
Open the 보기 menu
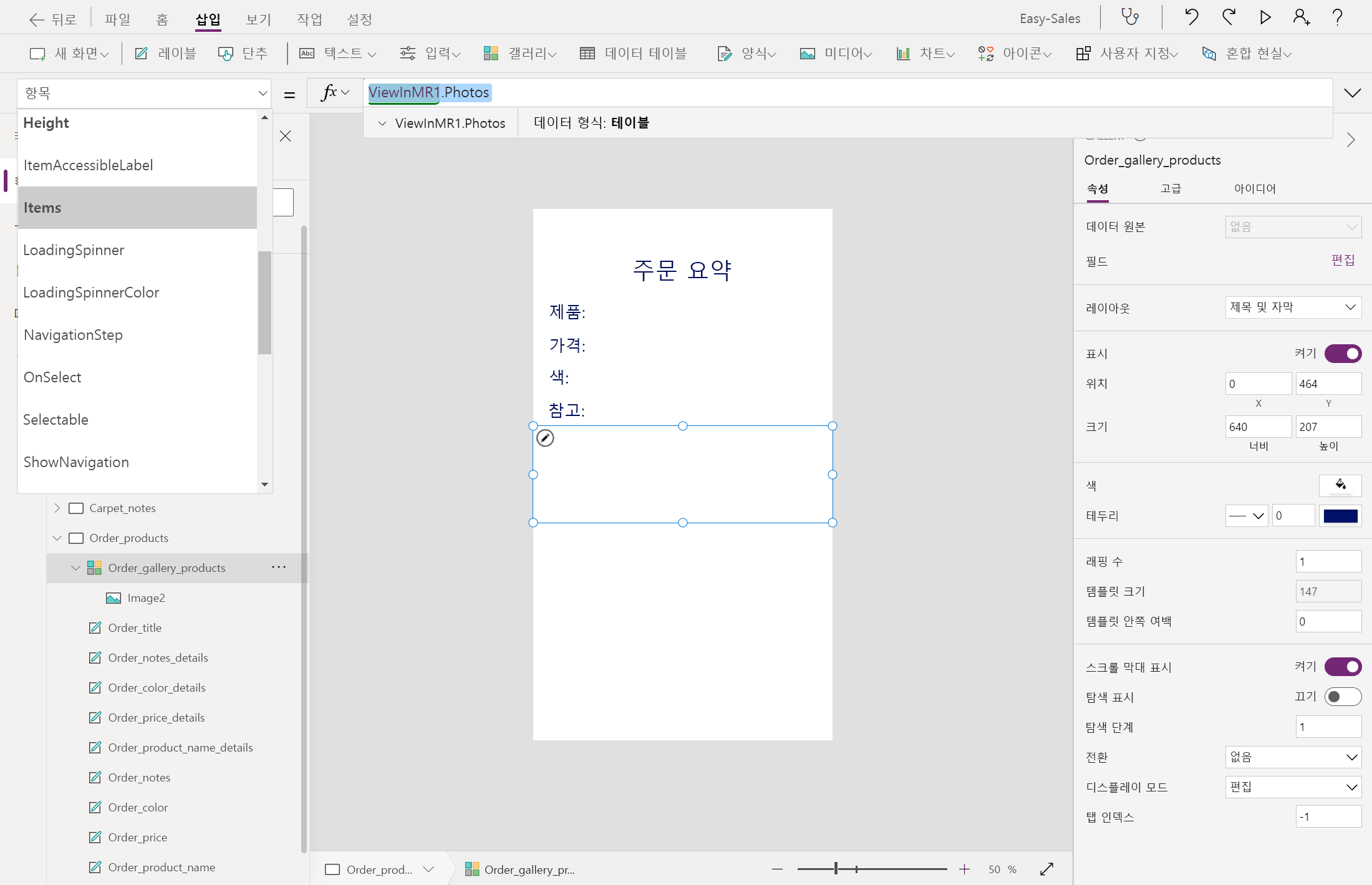click(258, 19)
